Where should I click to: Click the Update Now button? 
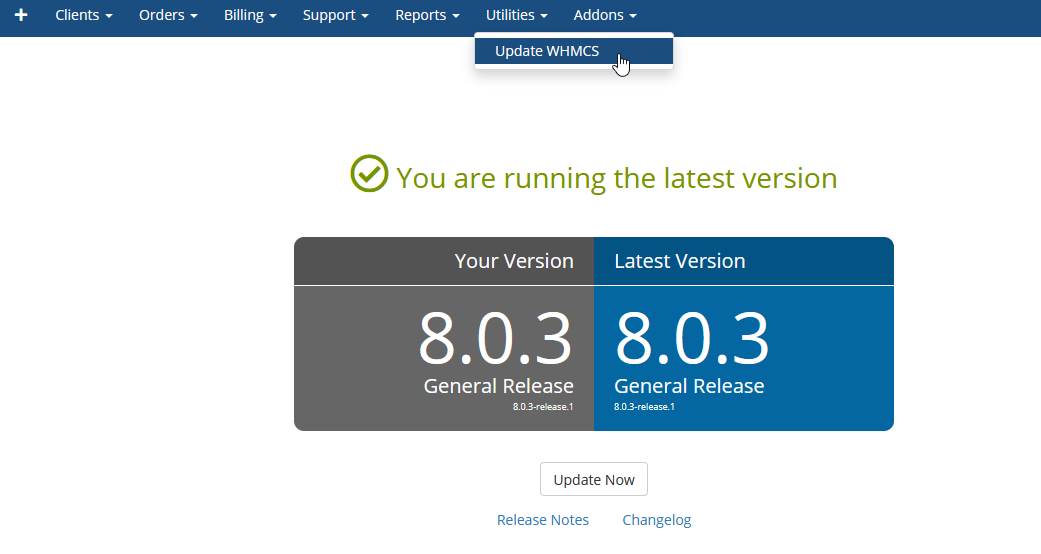(594, 480)
